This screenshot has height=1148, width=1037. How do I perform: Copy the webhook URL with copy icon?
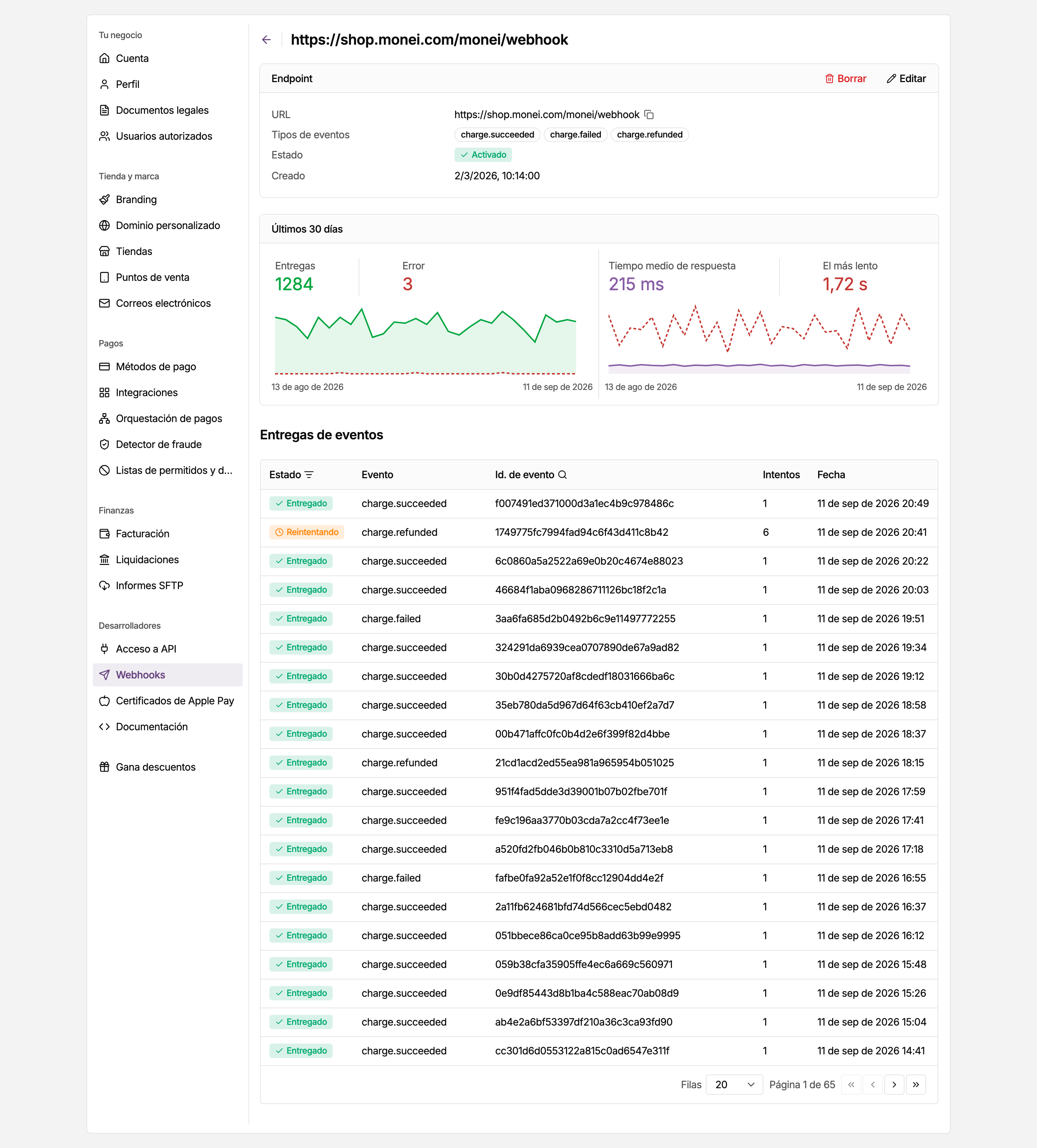(649, 115)
